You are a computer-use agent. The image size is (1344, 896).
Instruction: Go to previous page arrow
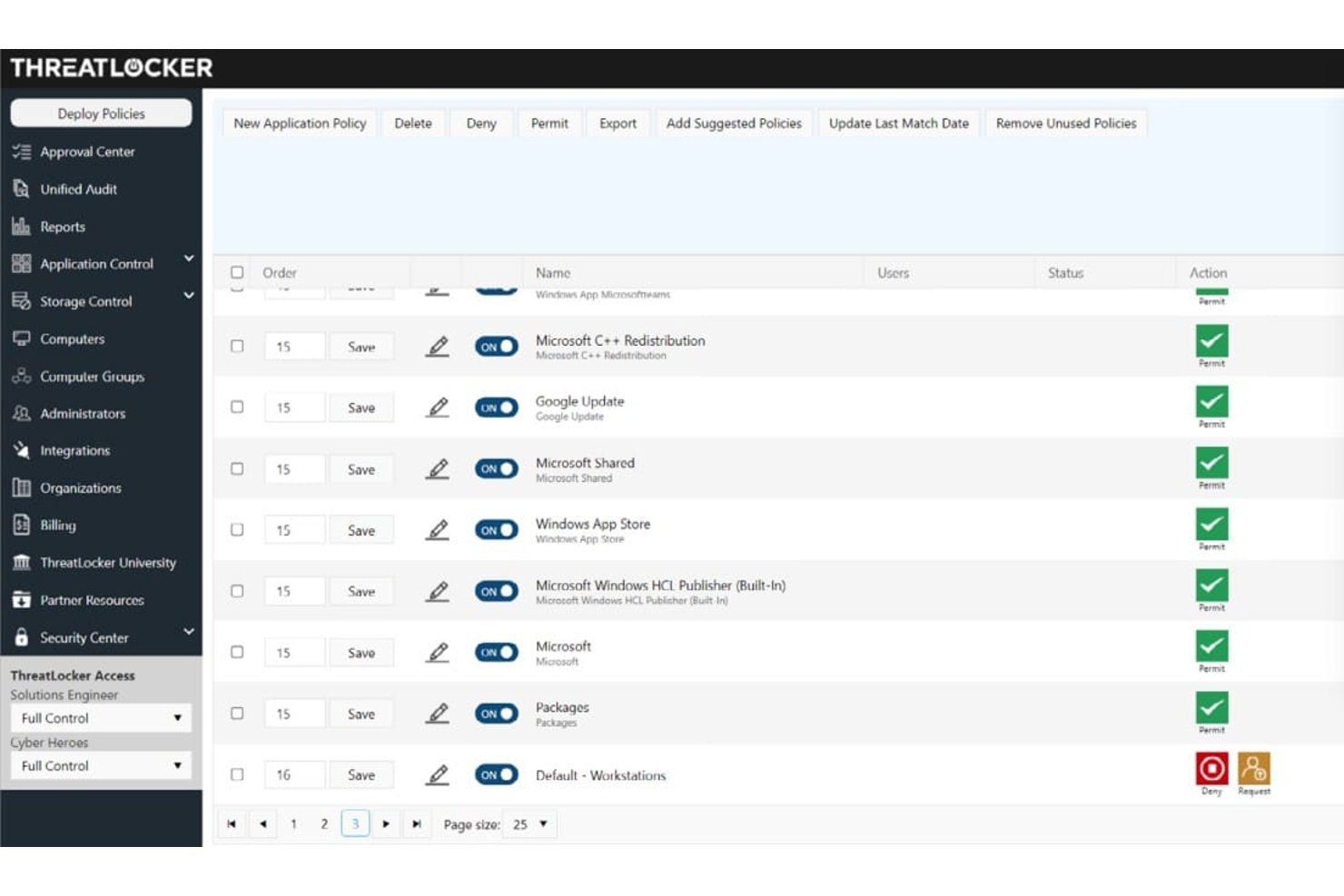(263, 824)
